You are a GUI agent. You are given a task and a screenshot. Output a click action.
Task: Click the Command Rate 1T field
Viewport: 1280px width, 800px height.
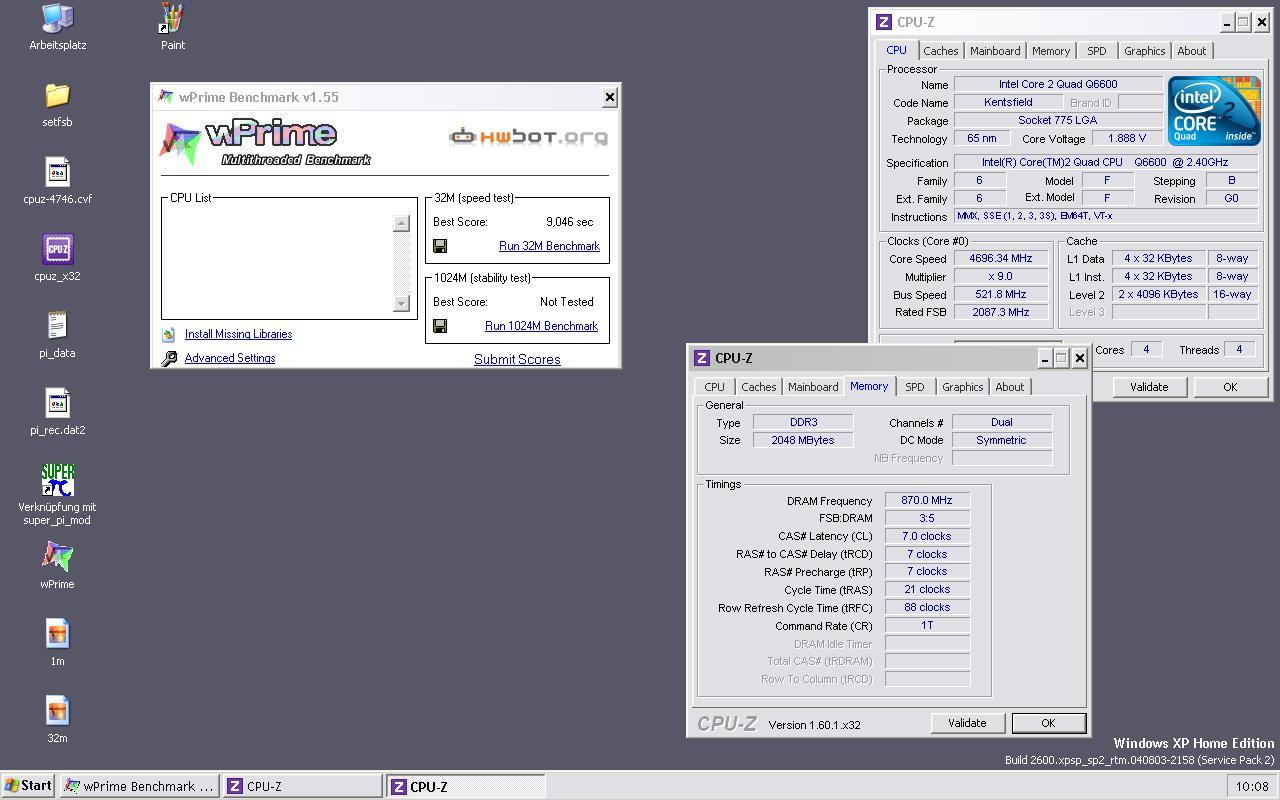927,626
